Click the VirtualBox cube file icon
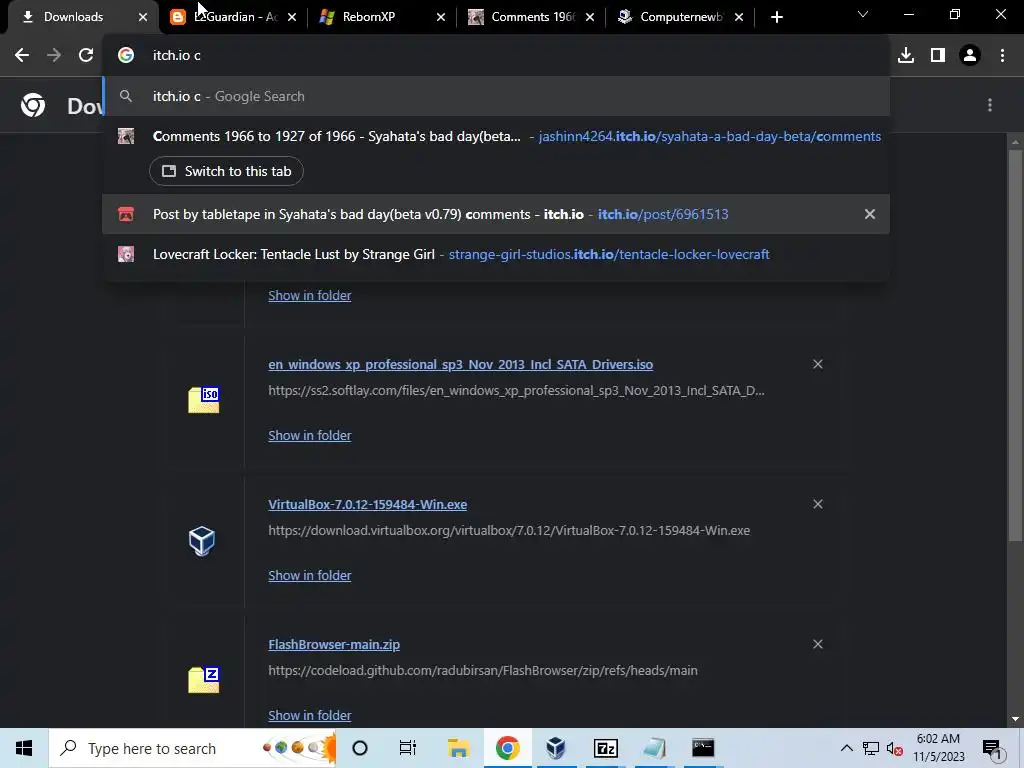 click(202, 541)
